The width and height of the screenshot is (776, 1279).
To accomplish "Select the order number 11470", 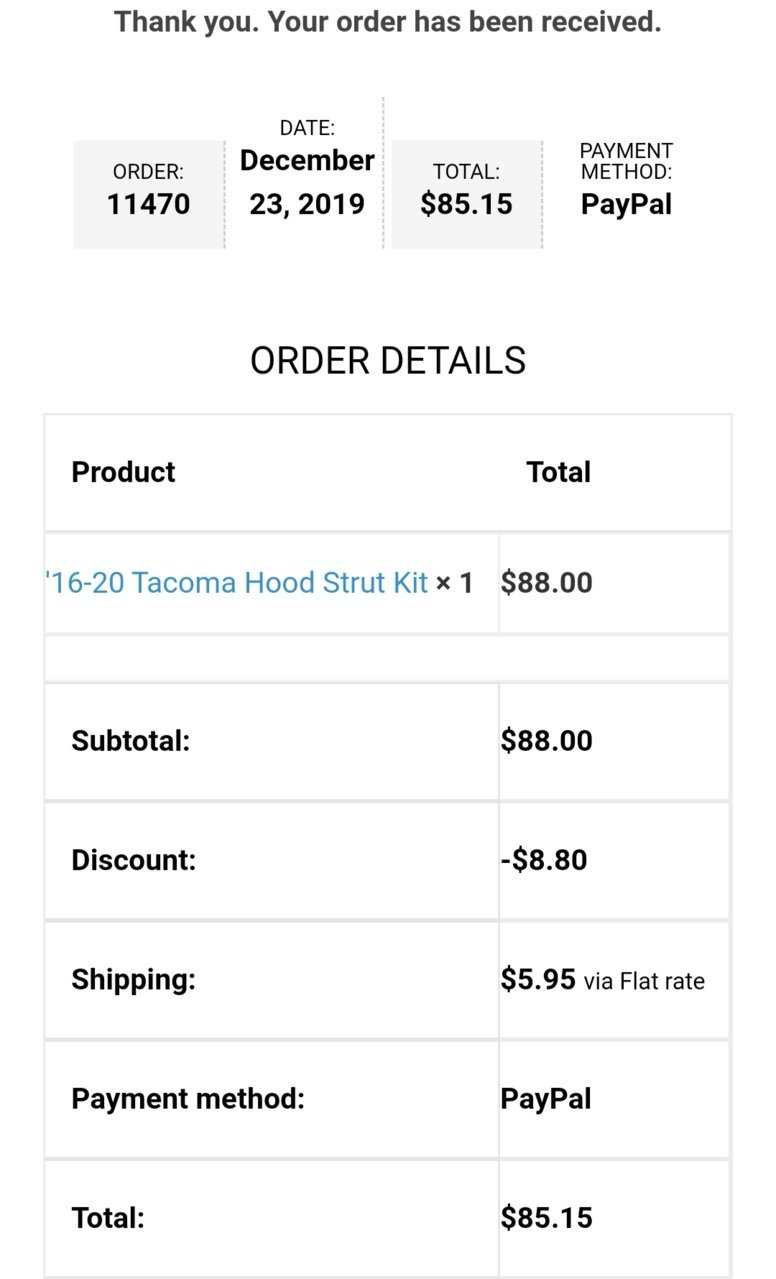I will pyautogui.click(x=148, y=205).
